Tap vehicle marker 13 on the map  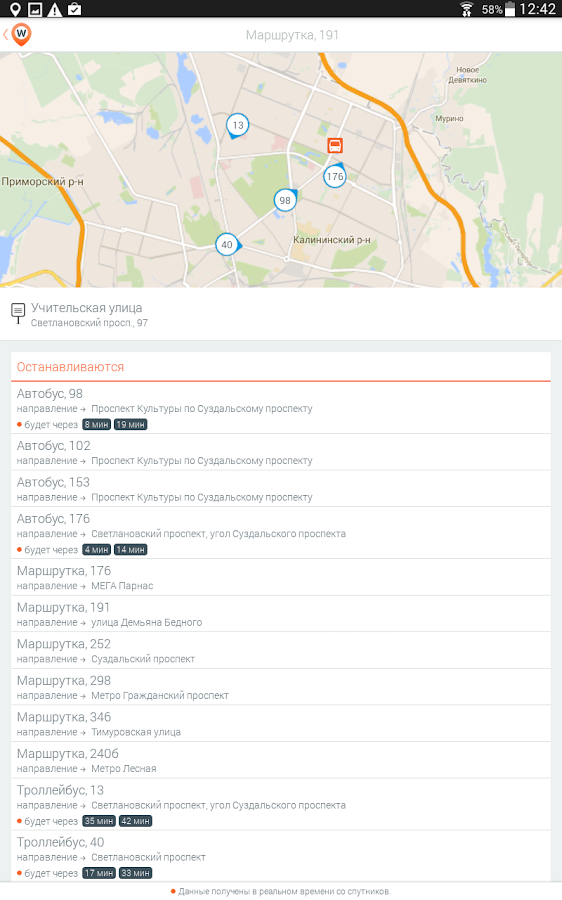[237, 126]
